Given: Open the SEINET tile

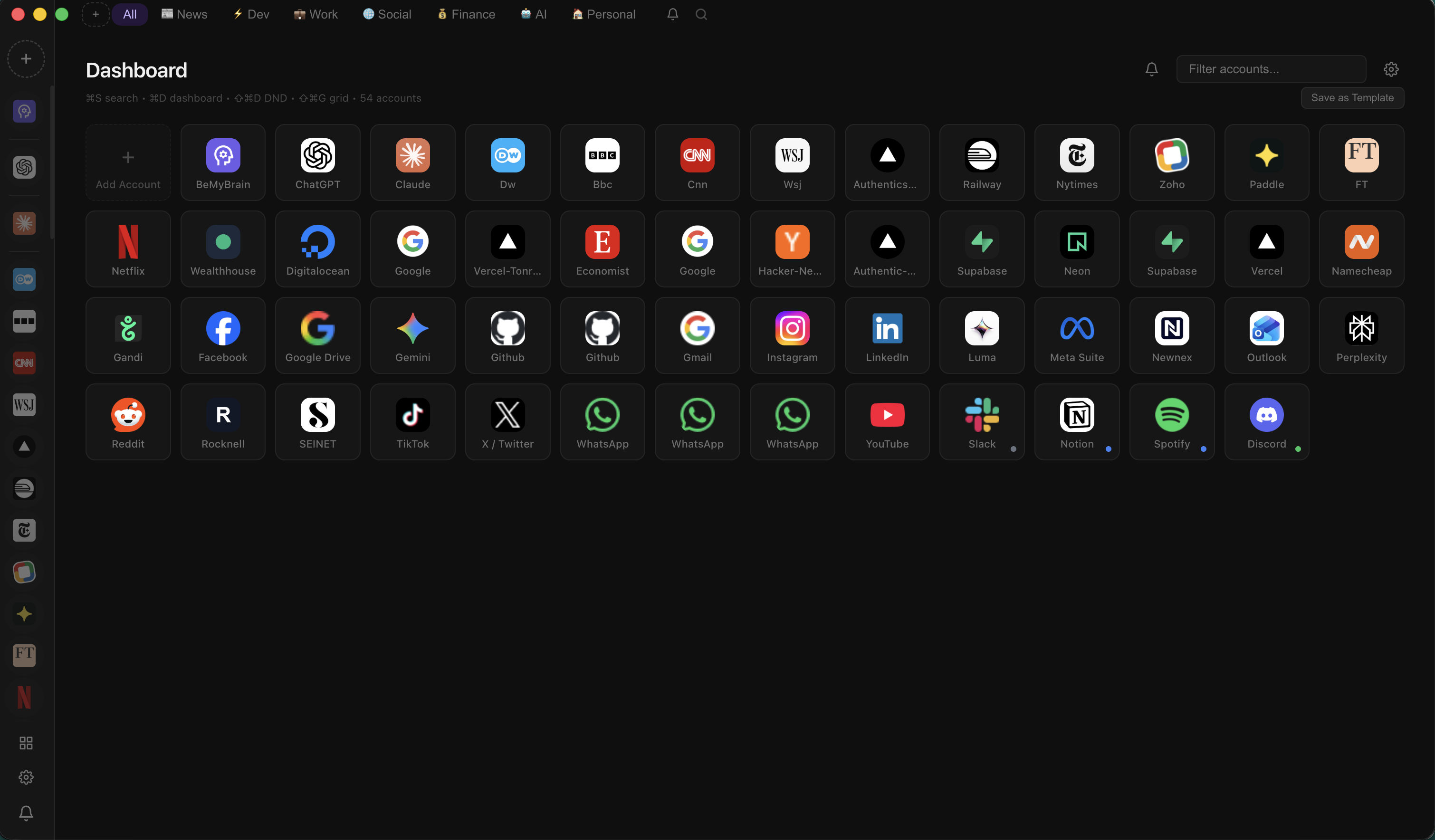Looking at the screenshot, I should click(318, 422).
